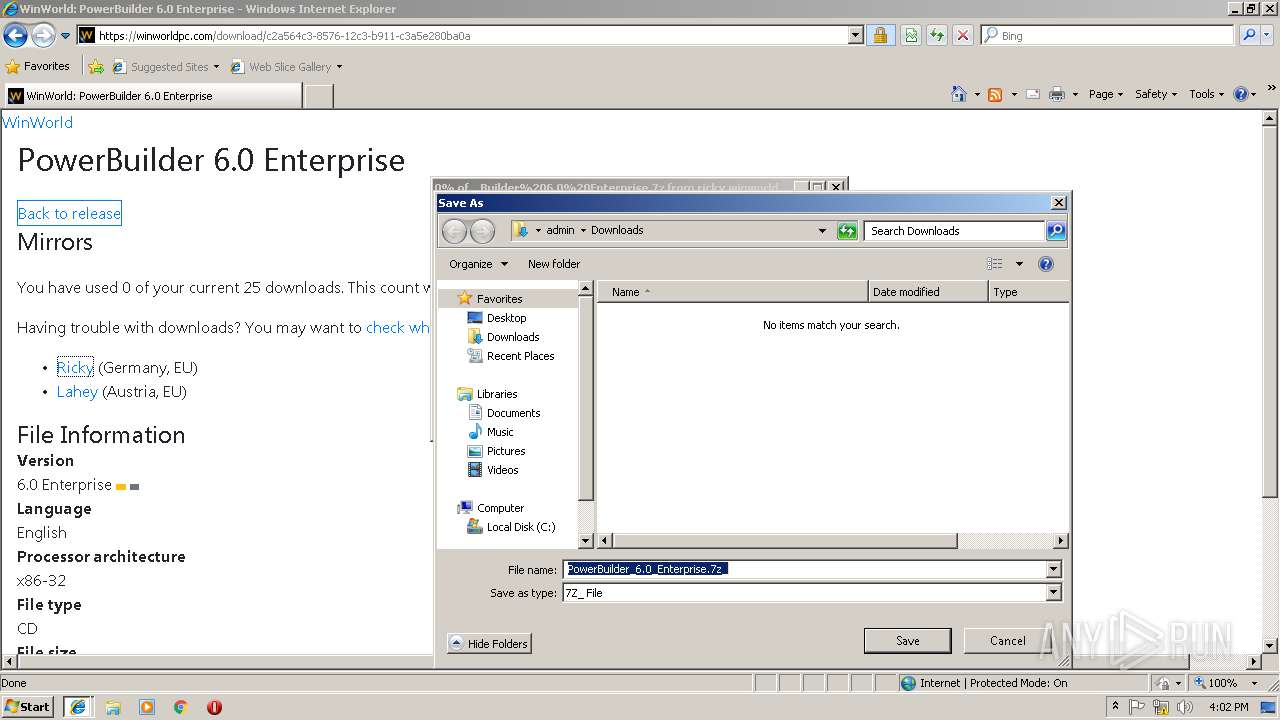This screenshot has width=1280, height=720.
Task: Open Favorites star button
Action: [x=37, y=66]
